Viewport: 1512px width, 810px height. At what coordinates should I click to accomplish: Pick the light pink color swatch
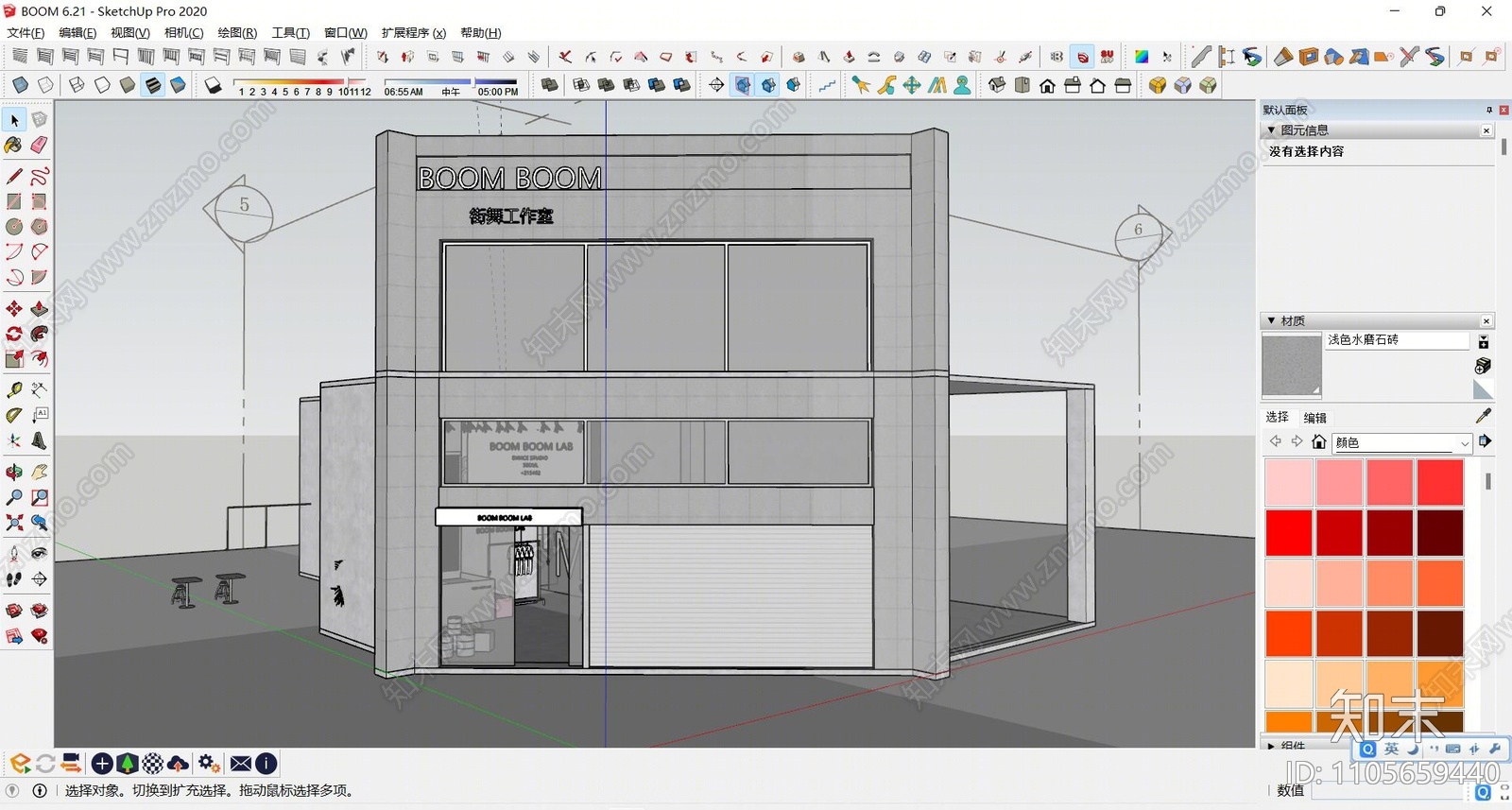(x=1289, y=482)
